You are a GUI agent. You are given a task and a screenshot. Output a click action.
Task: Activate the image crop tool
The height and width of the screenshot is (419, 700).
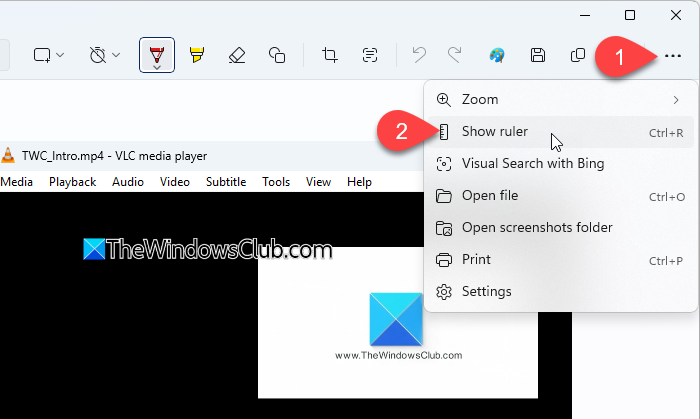tap(330, 55)
